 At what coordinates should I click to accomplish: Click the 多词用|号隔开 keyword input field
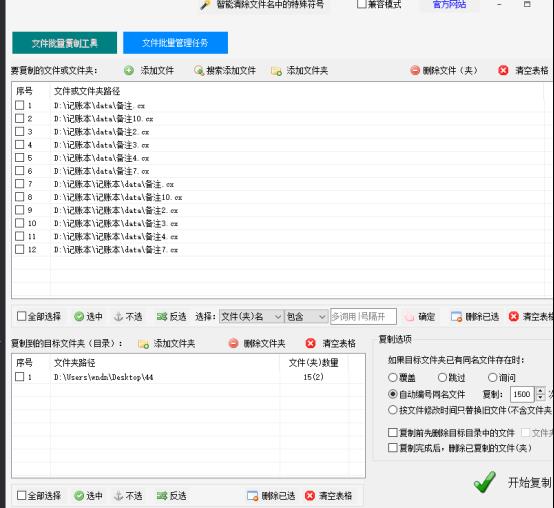(363, 317)
